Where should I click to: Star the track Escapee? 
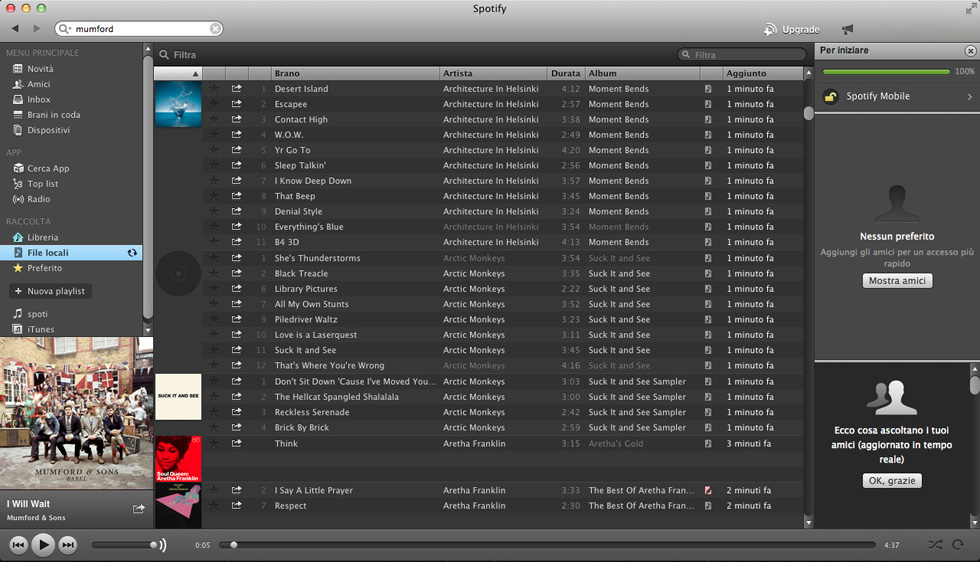click(213, 104)
